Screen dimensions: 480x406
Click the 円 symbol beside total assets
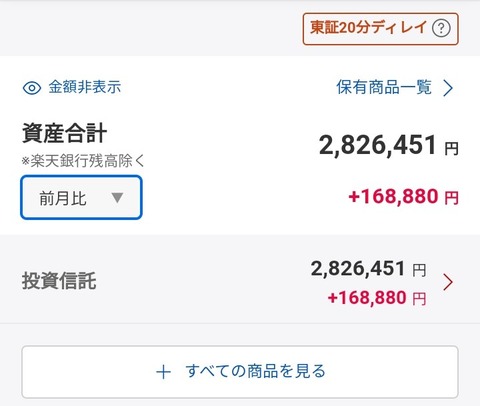click(452, 149)
